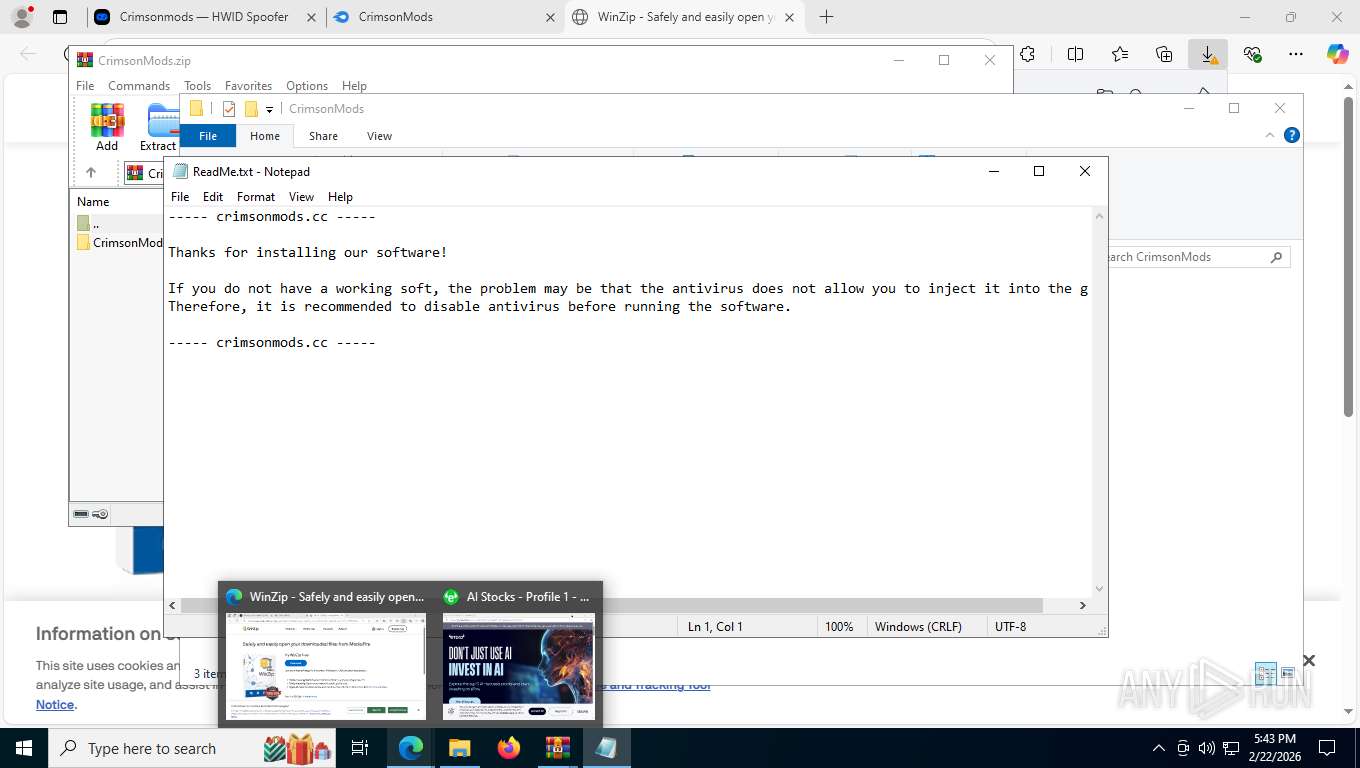Open Task View on the taskbar
Screen dimensions: 1360x768
tap(360, 747)
